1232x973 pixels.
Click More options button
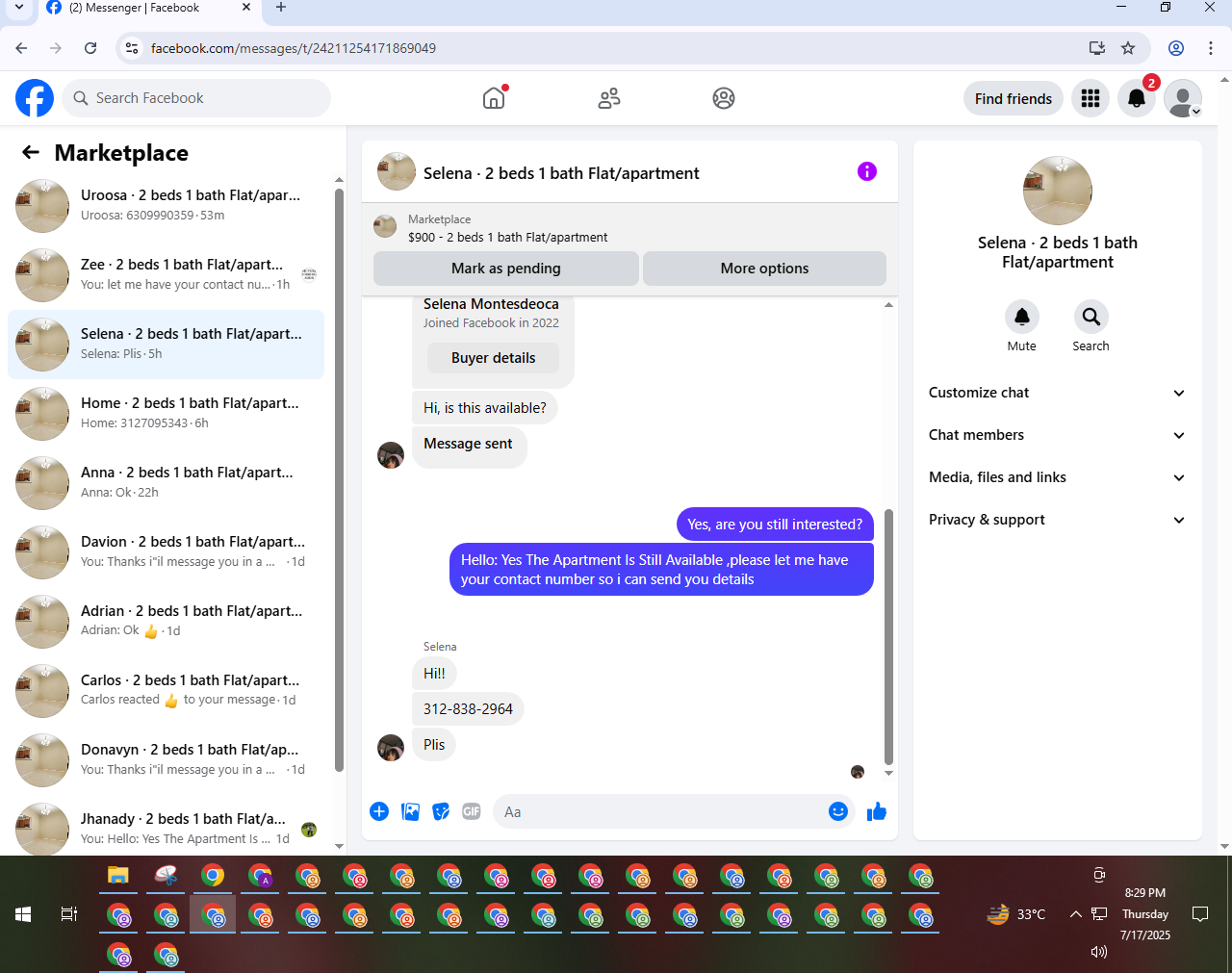click(x=764, y=269)
